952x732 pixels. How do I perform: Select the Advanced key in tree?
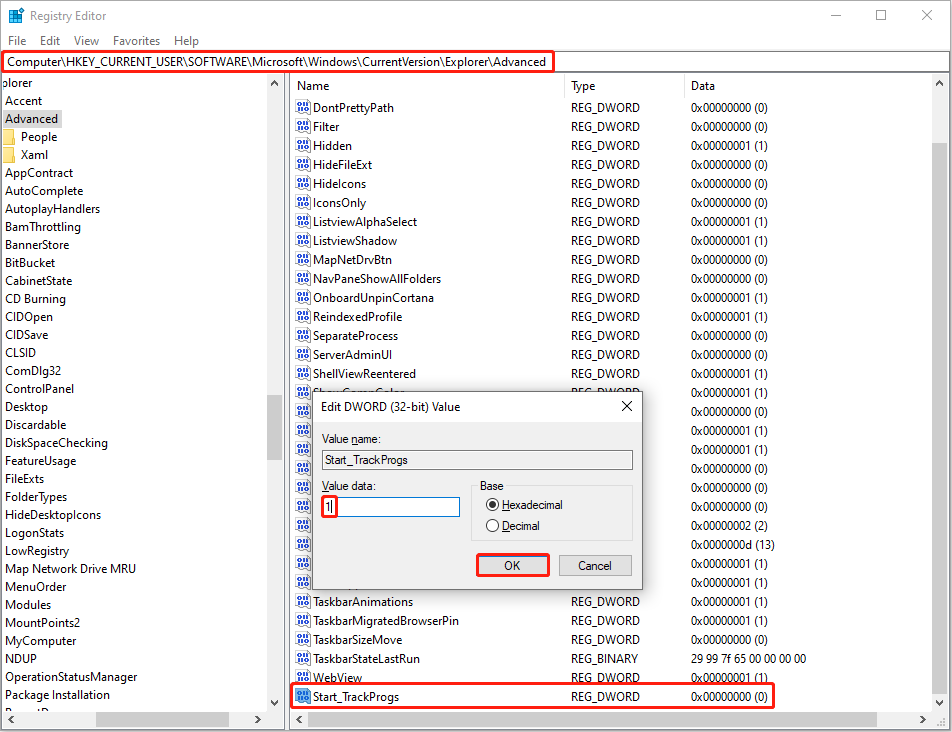[32, 119]
